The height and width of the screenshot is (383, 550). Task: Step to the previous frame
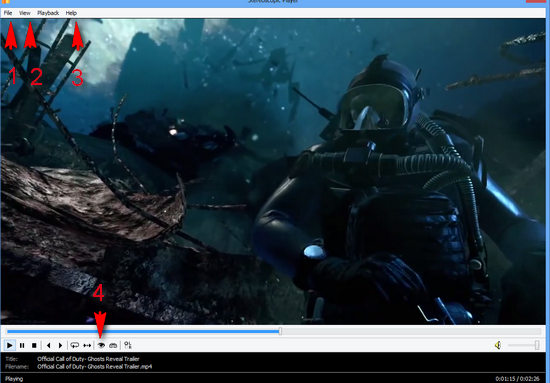[x=48, y=345]
